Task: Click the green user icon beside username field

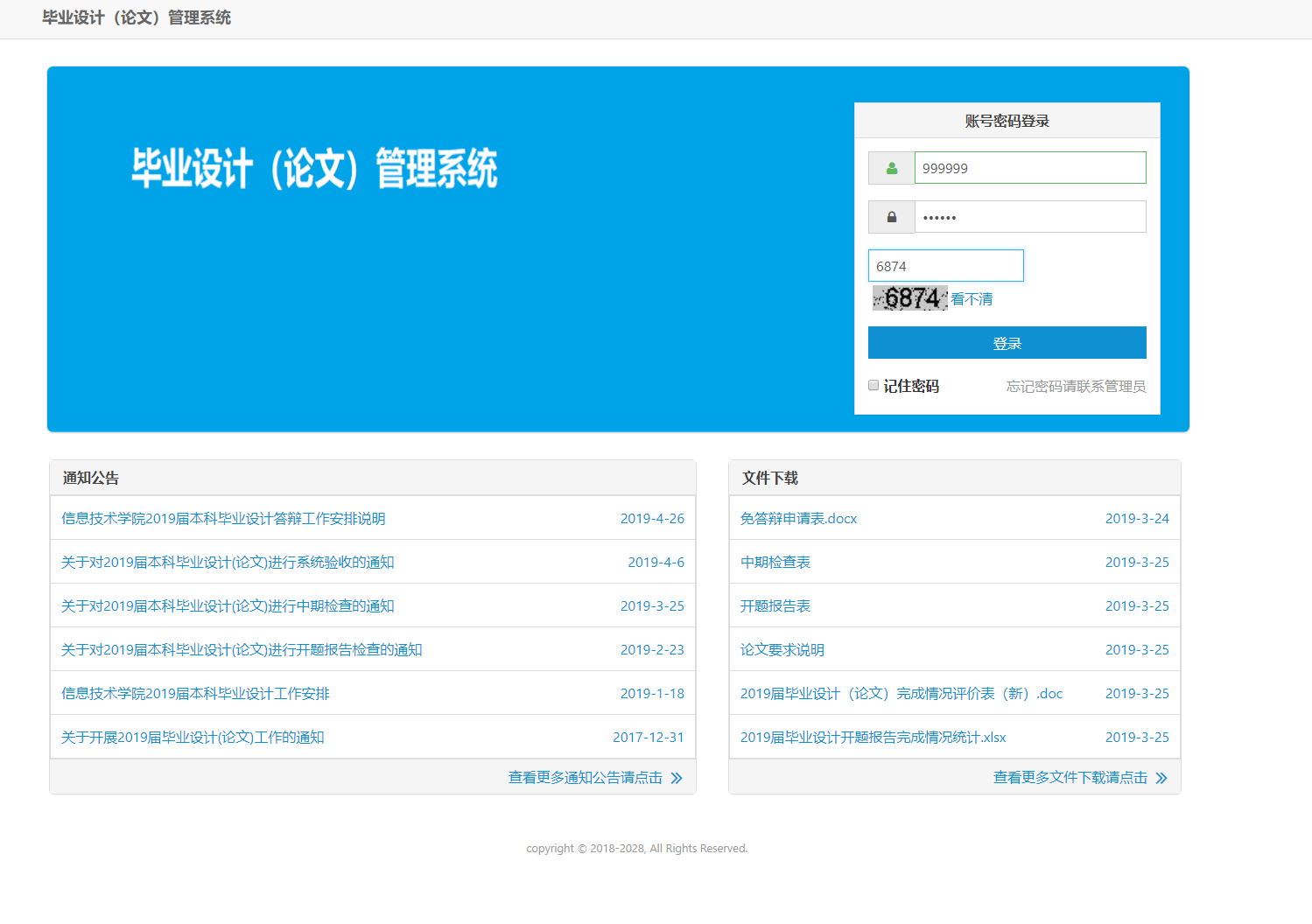Action: 891,167
